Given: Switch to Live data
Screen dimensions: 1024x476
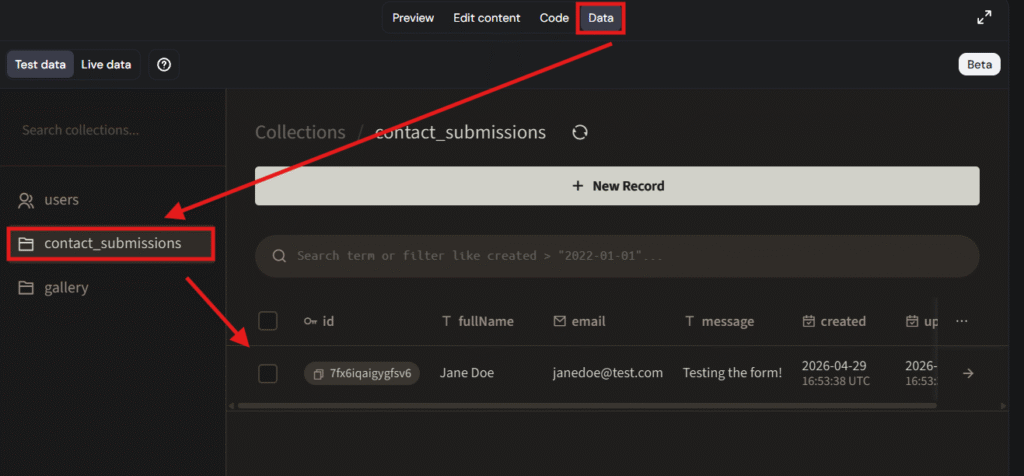Looking at the screenshot, I should (106, 65).
